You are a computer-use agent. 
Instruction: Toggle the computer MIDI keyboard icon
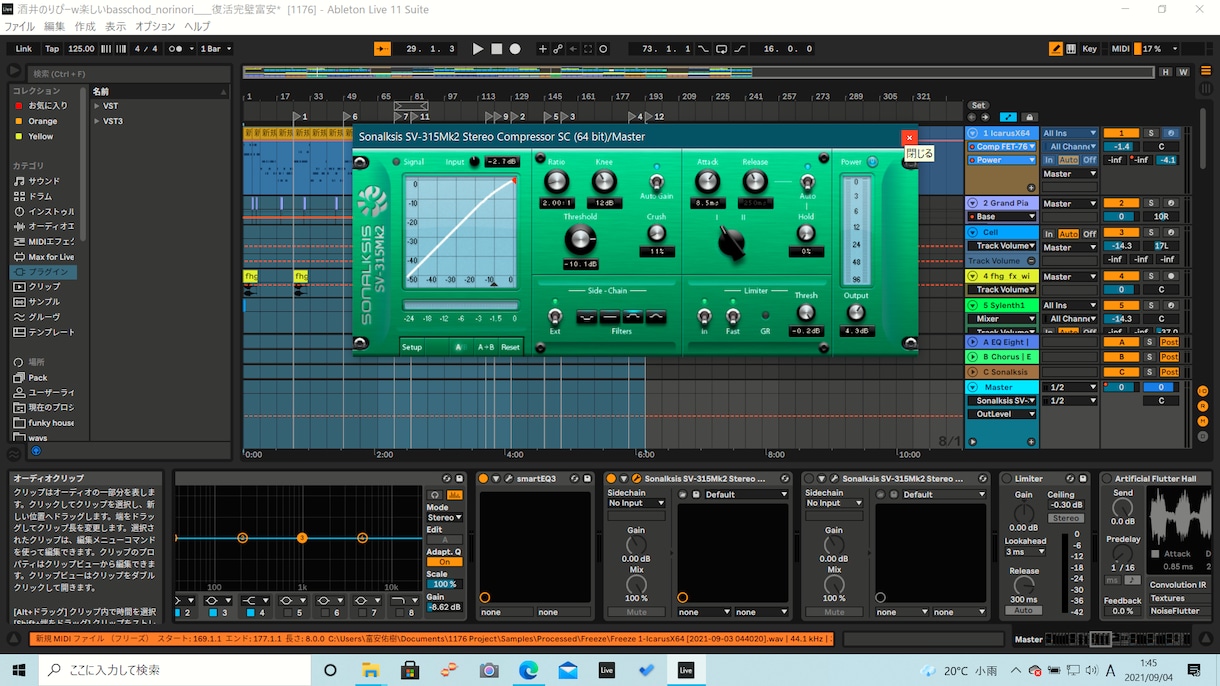[1071, 48]
